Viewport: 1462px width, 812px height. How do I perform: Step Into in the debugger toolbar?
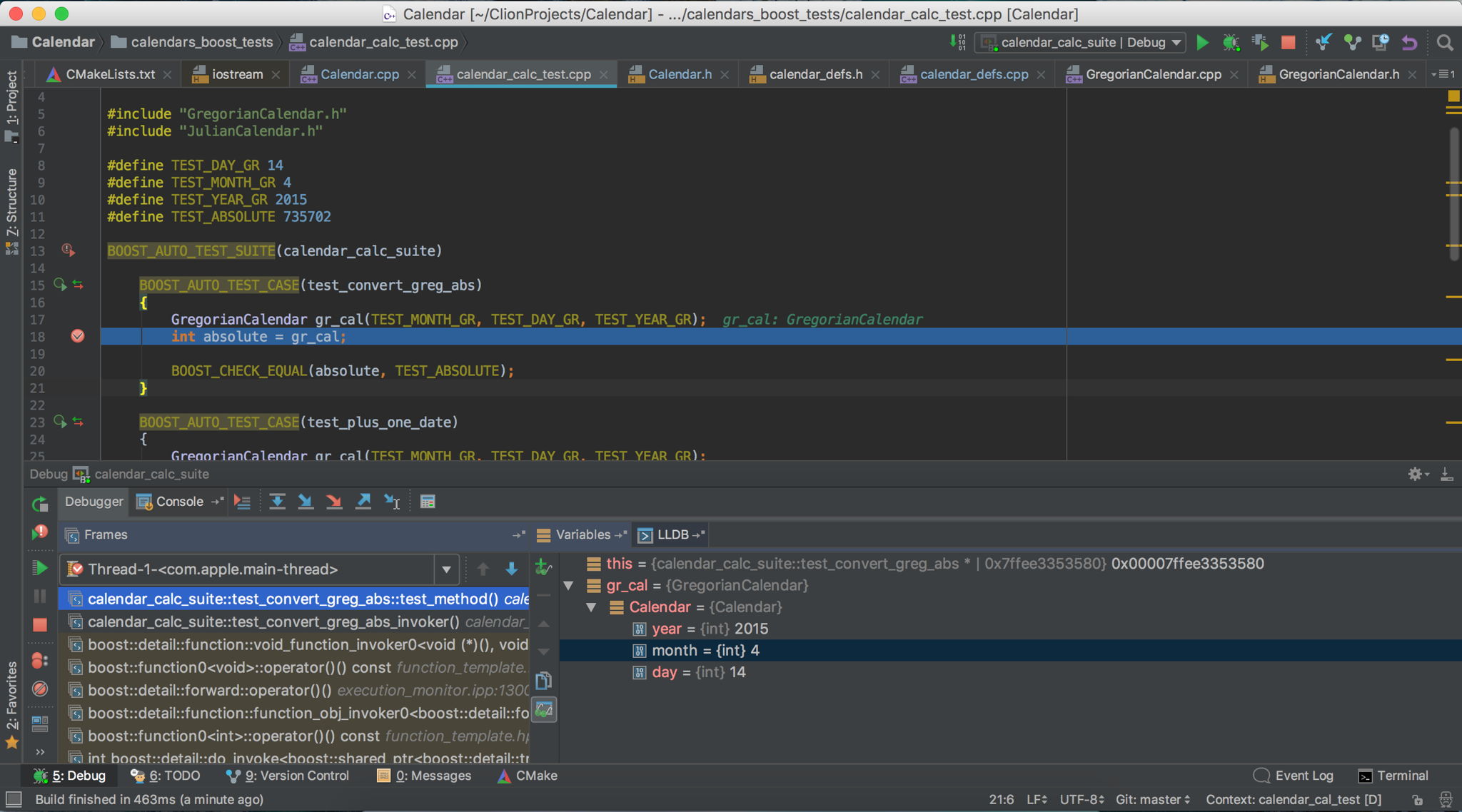click(x=306, y=502)
